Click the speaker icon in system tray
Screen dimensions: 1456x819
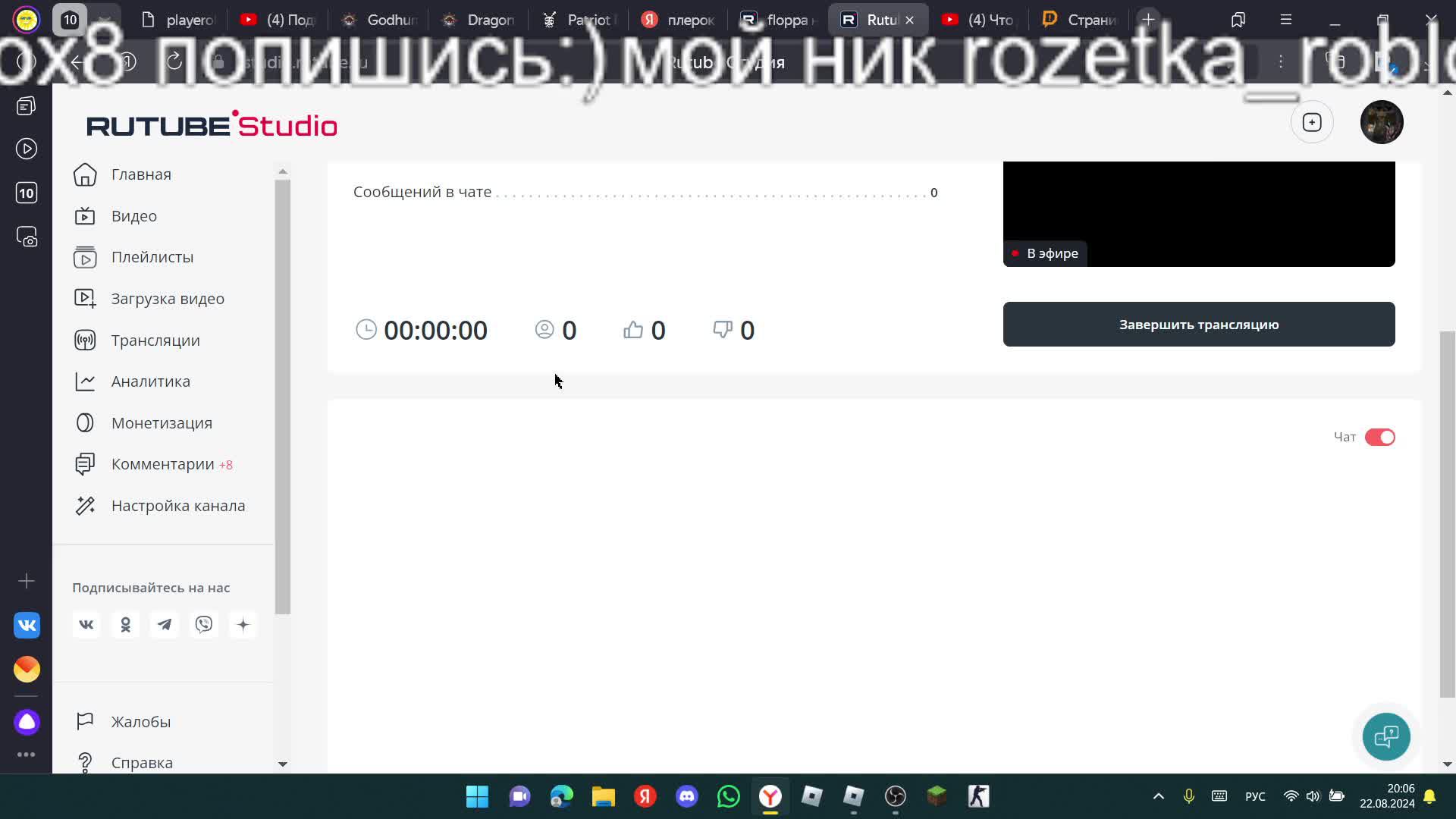click(1313, 796)
